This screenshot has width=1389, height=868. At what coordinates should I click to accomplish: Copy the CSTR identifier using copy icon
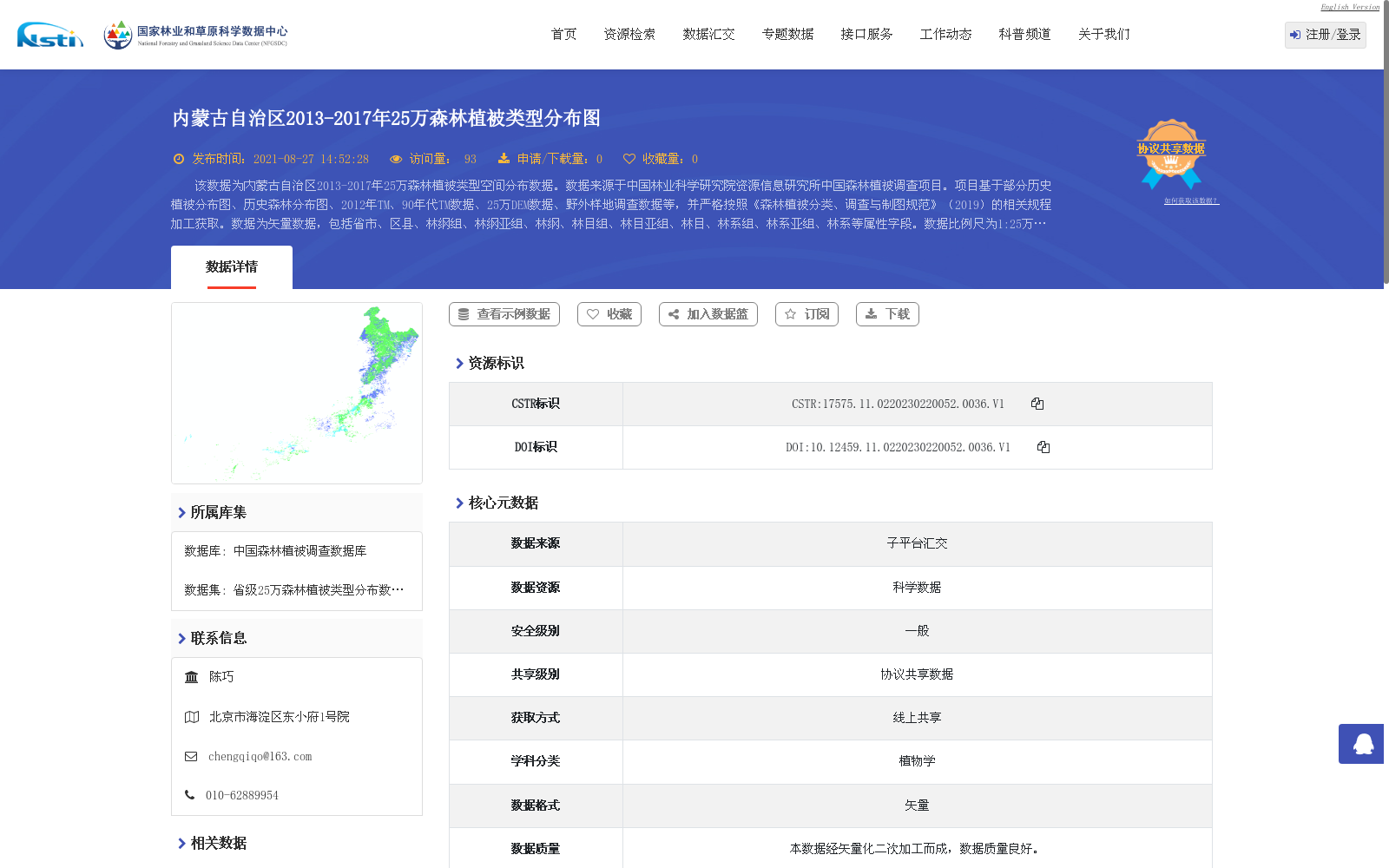click(x=1037, y=404)
